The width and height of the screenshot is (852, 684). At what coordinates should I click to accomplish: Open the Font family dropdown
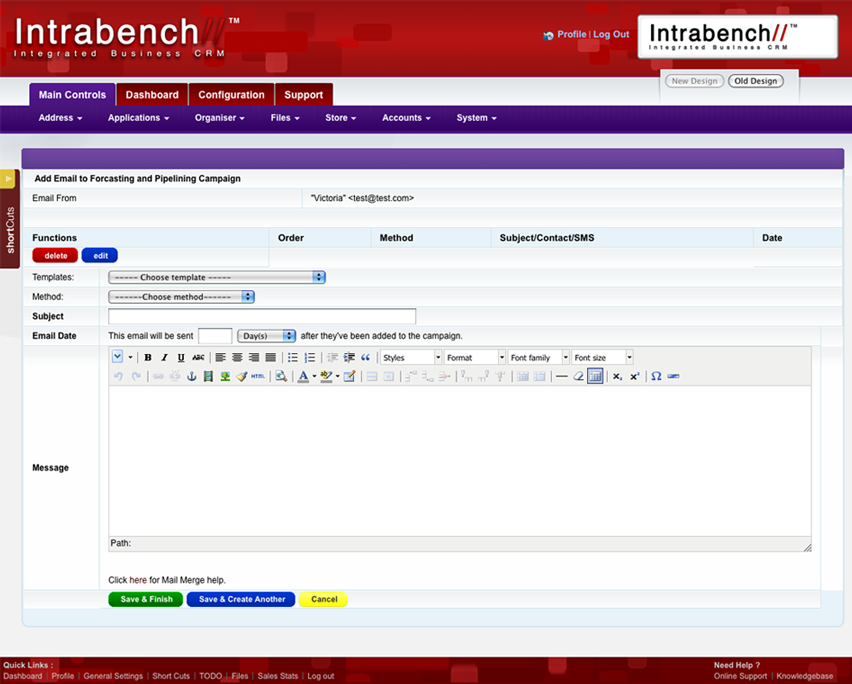click(x=539, y=357)
